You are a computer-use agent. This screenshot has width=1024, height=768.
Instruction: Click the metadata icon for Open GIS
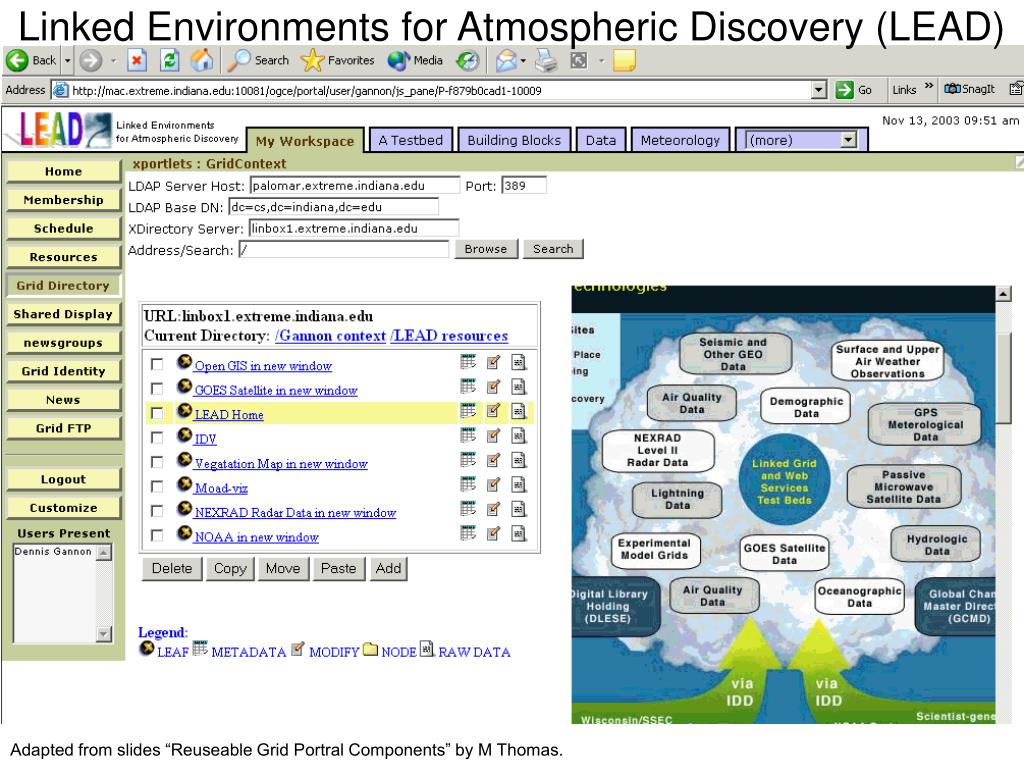tap(468, 361)
